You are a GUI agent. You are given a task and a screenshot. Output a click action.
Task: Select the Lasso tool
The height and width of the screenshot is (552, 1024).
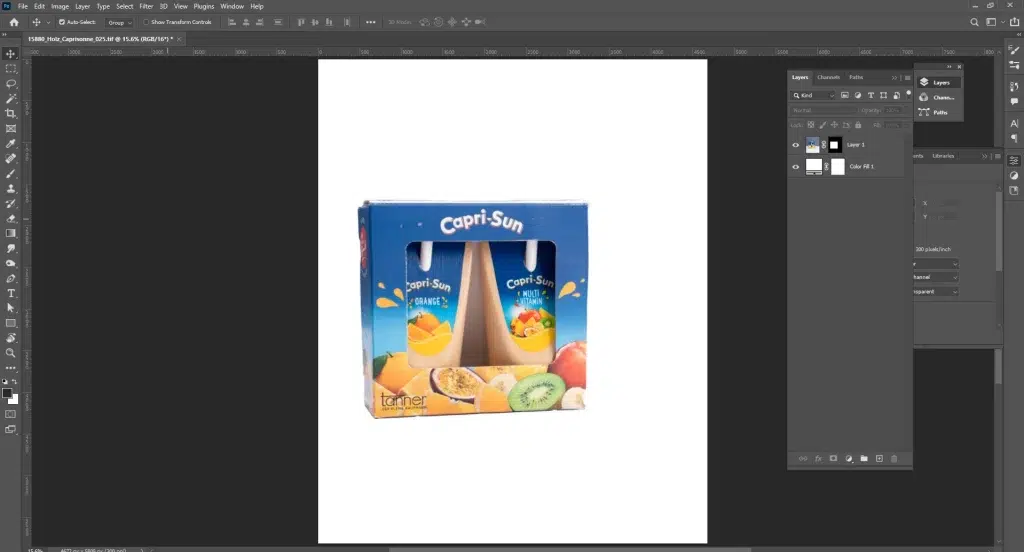click(x=10, y=84)
